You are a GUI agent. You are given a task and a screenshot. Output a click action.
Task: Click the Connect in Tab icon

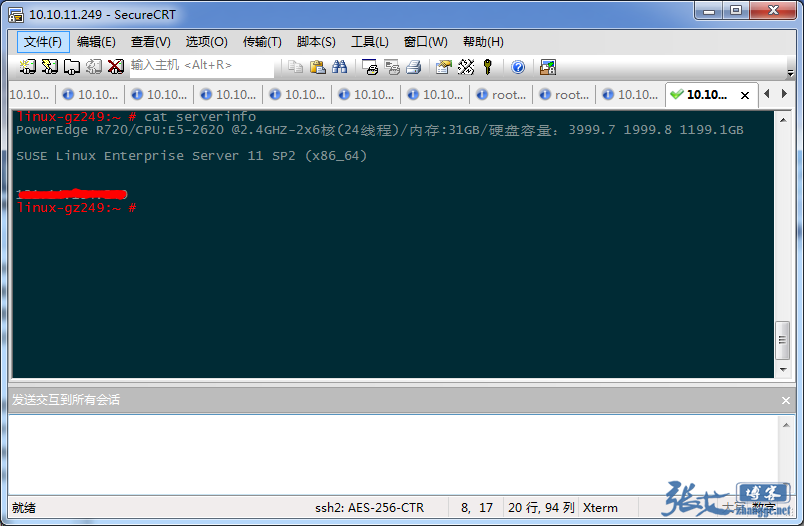pos(72,67)
